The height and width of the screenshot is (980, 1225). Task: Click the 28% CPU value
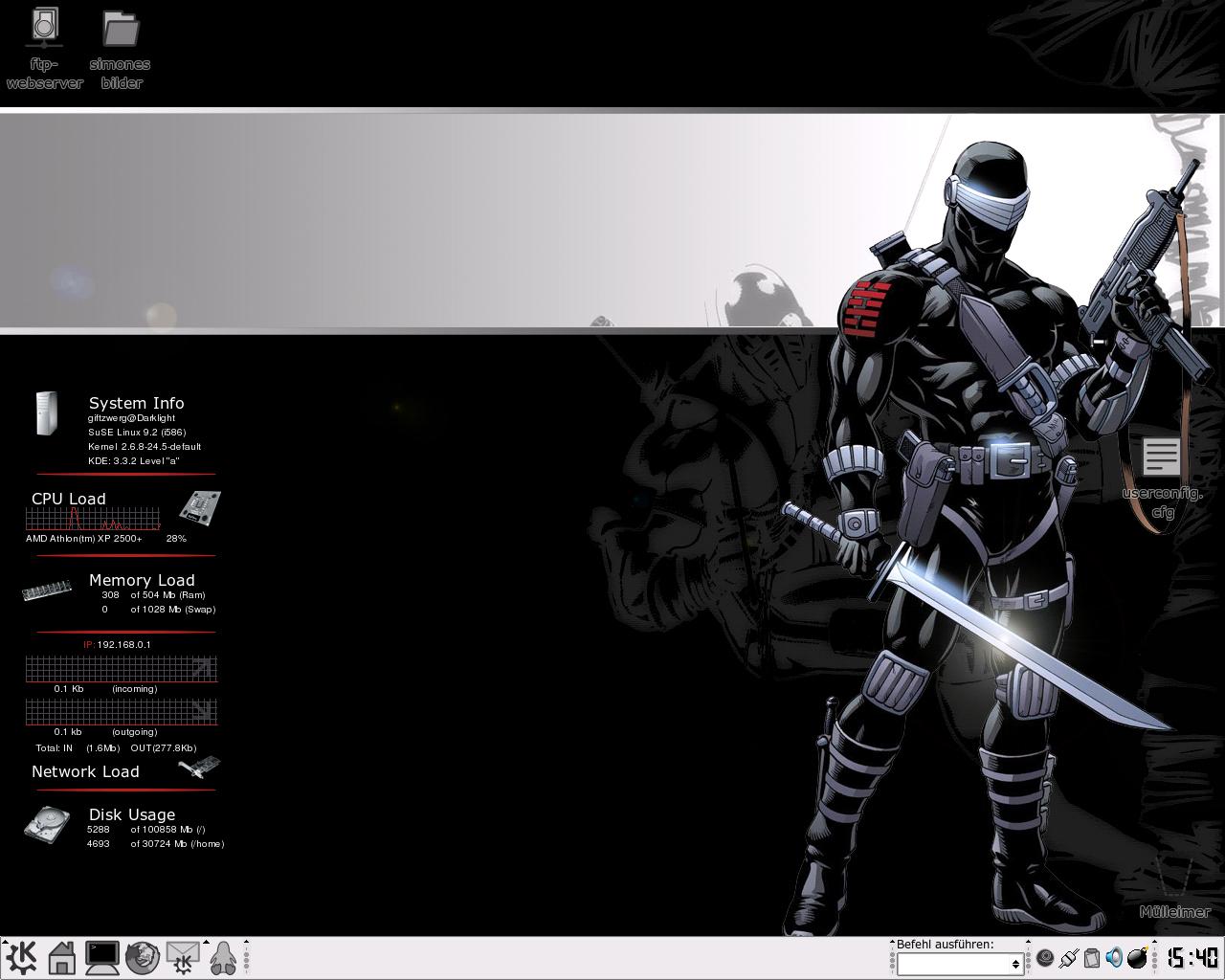[176, 539]
